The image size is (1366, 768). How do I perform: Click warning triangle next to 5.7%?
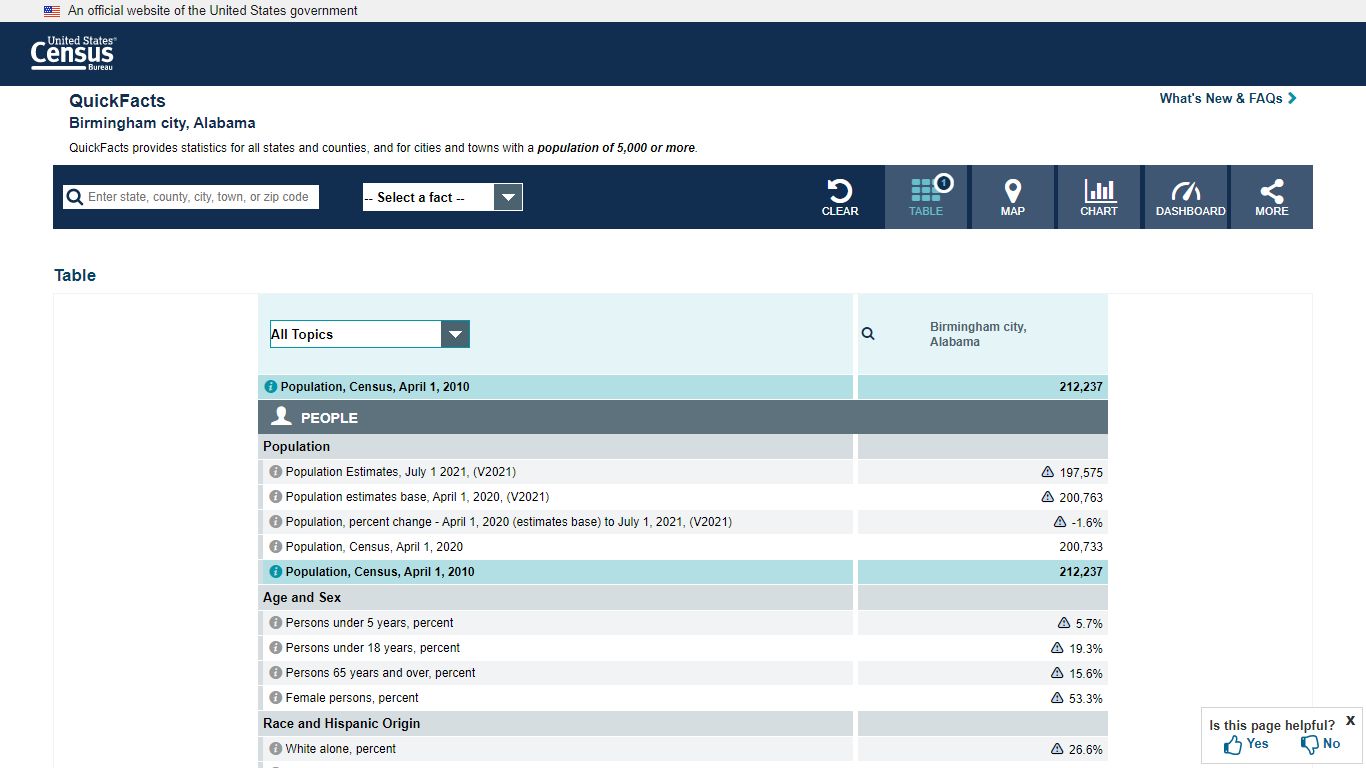click(1064, 623)
